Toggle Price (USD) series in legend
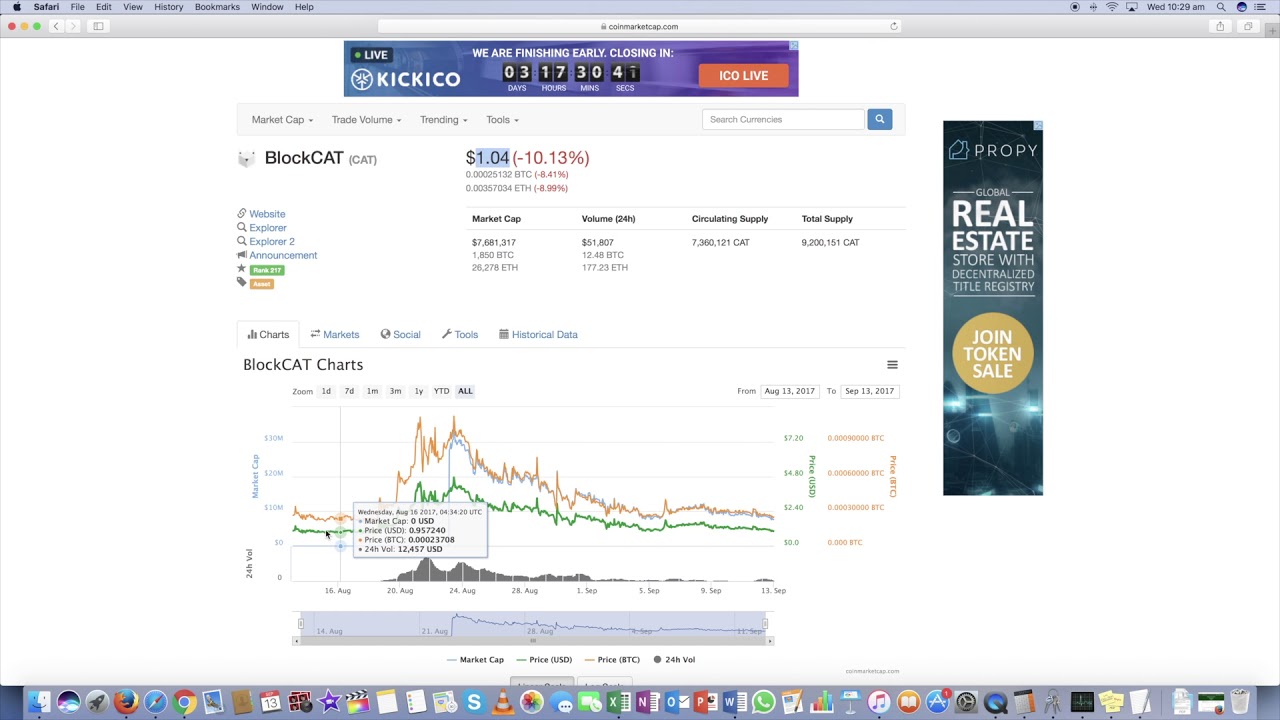This screenshot has height=720, width=1280. [544, 659]
